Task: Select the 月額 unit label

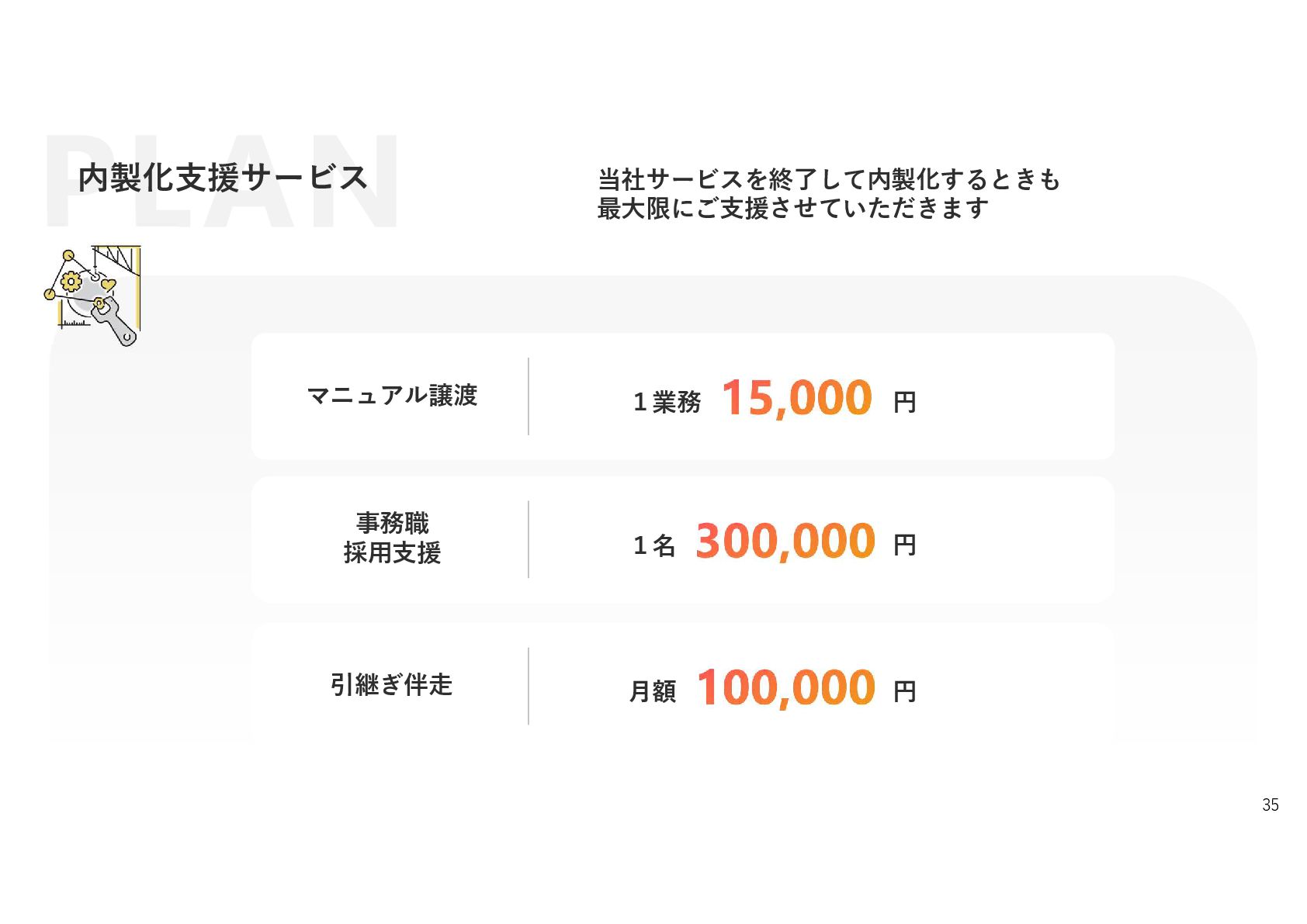Action: pos(653,691)
